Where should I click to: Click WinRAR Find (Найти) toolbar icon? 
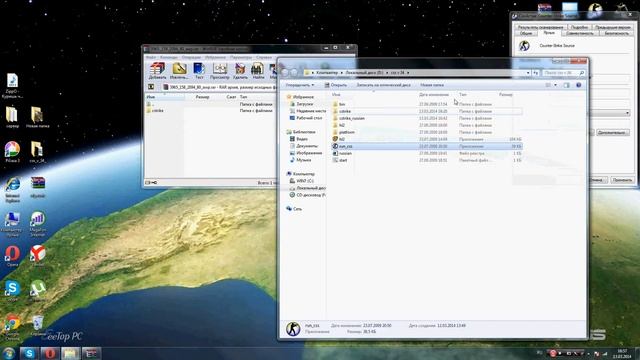[x=258, y=71]
